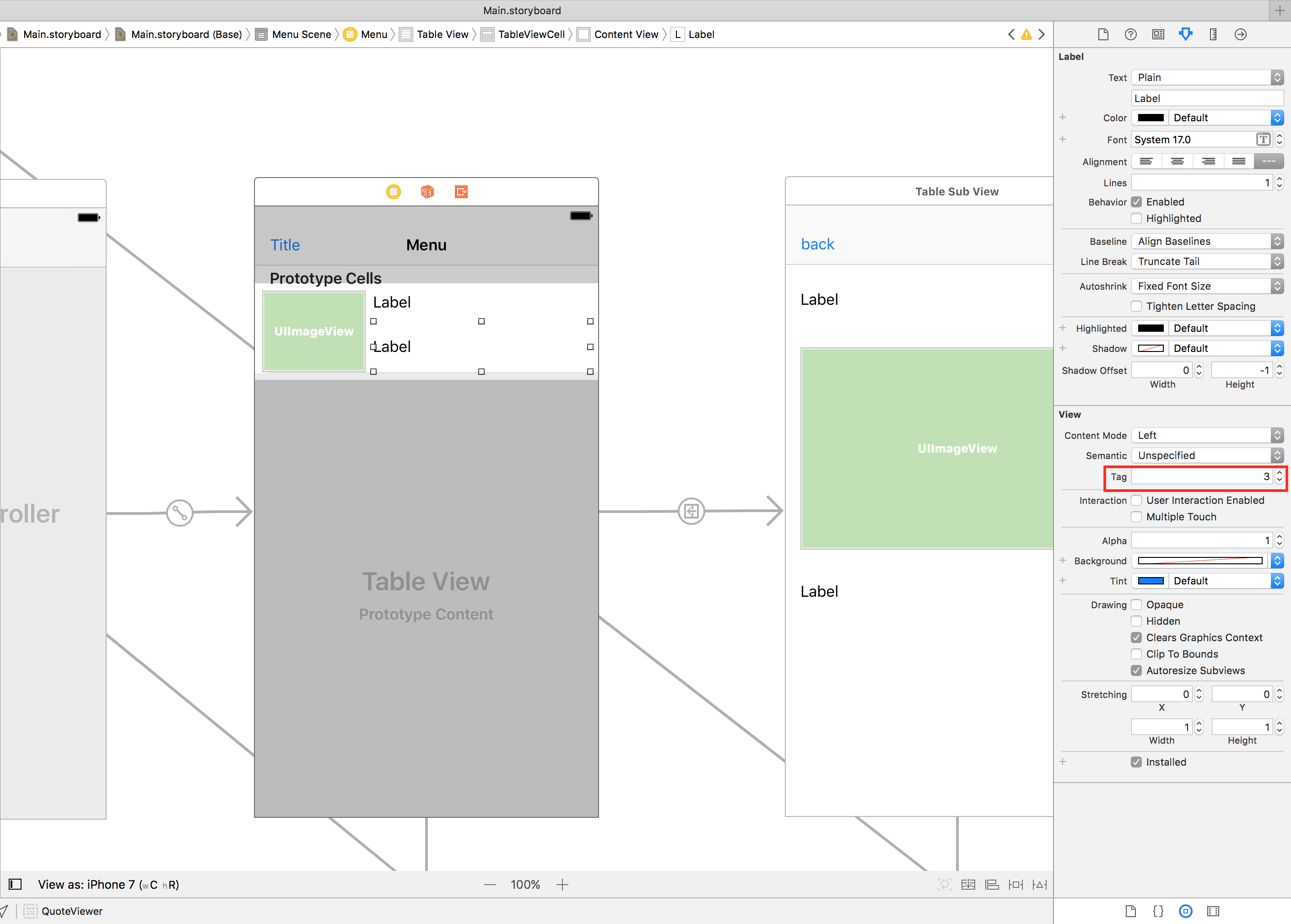Select the First Responder cube icon
This screenshot has height=924, width=1291.
coord(427,192)
